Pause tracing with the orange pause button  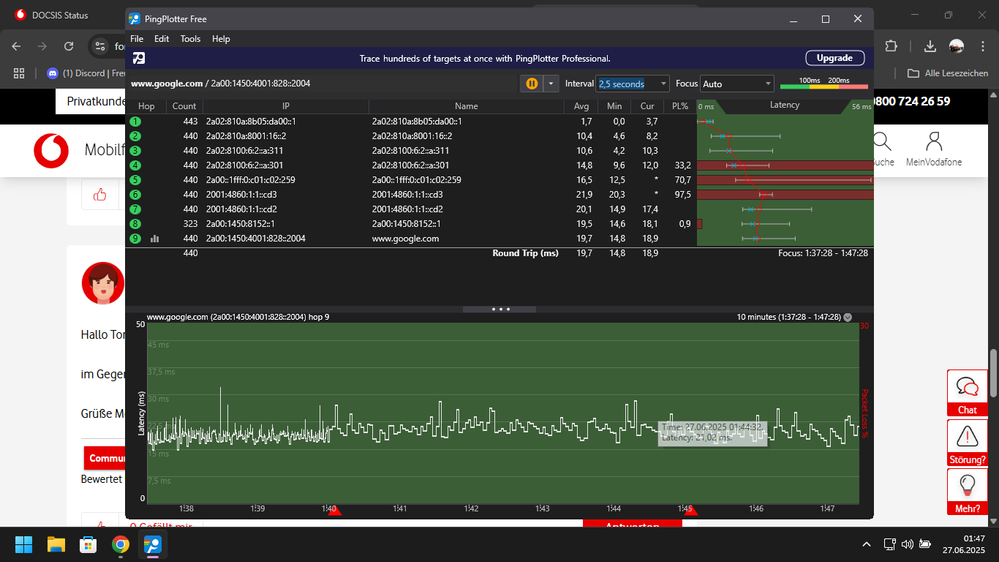531,83
